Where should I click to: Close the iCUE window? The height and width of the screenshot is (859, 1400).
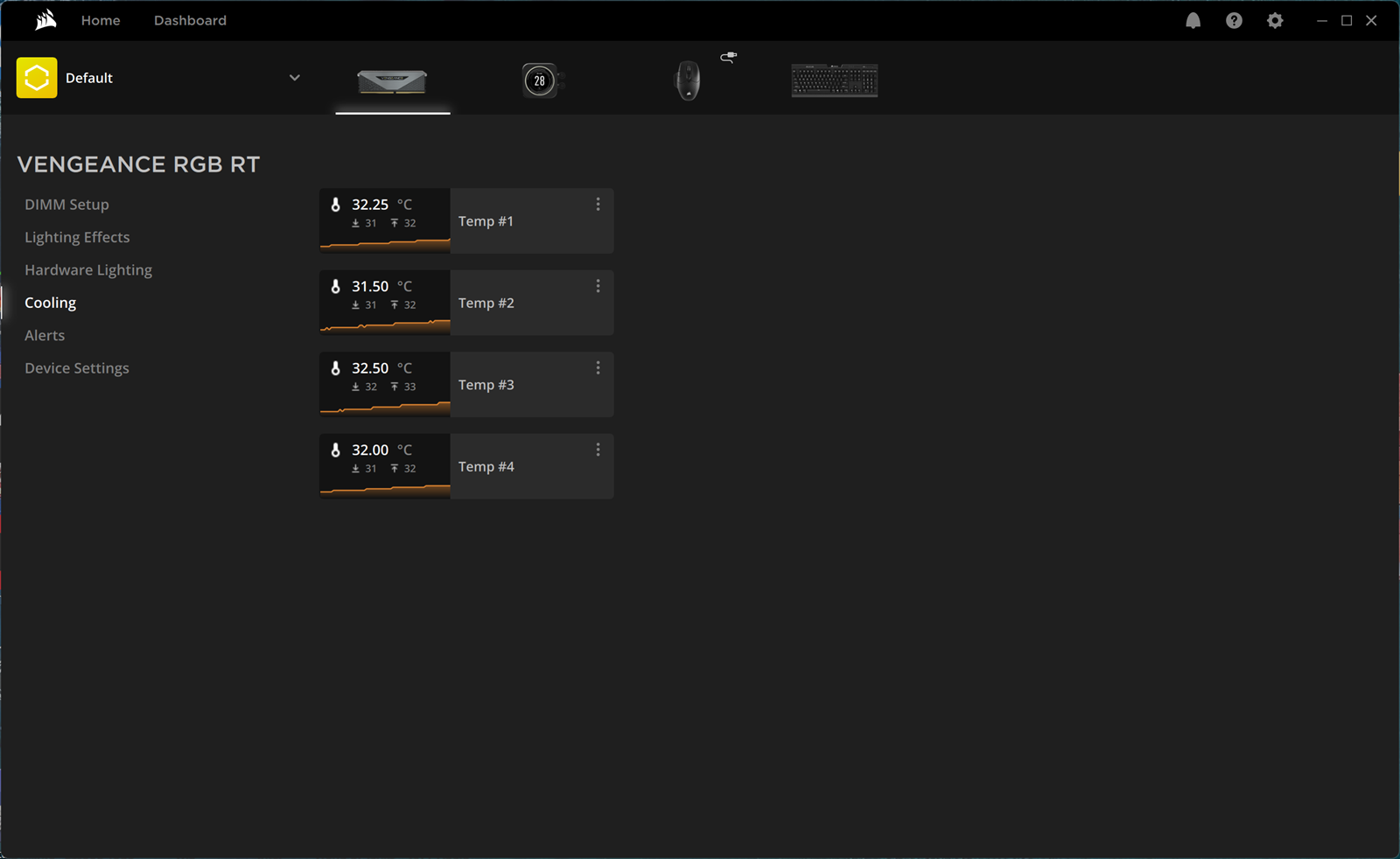1371,20
